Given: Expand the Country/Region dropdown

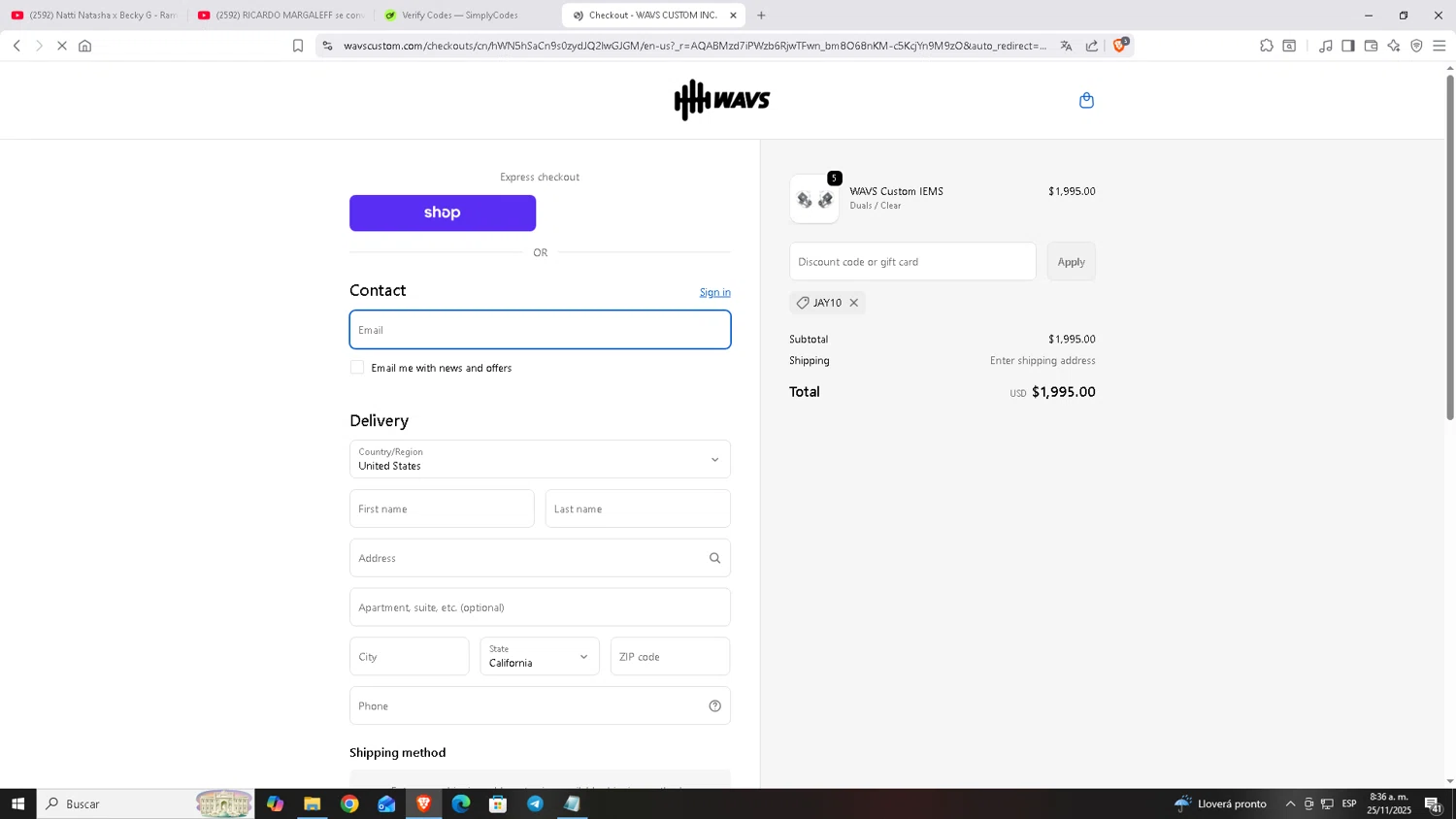Looking at the screenshot, I should (x=540, y=459).
